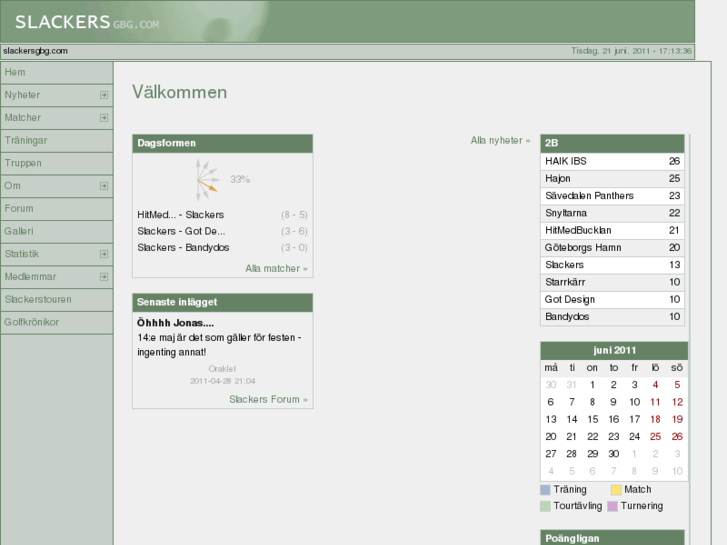Click the Poängligan panel header
Screen dimensions: 727x545
point(612,538)
